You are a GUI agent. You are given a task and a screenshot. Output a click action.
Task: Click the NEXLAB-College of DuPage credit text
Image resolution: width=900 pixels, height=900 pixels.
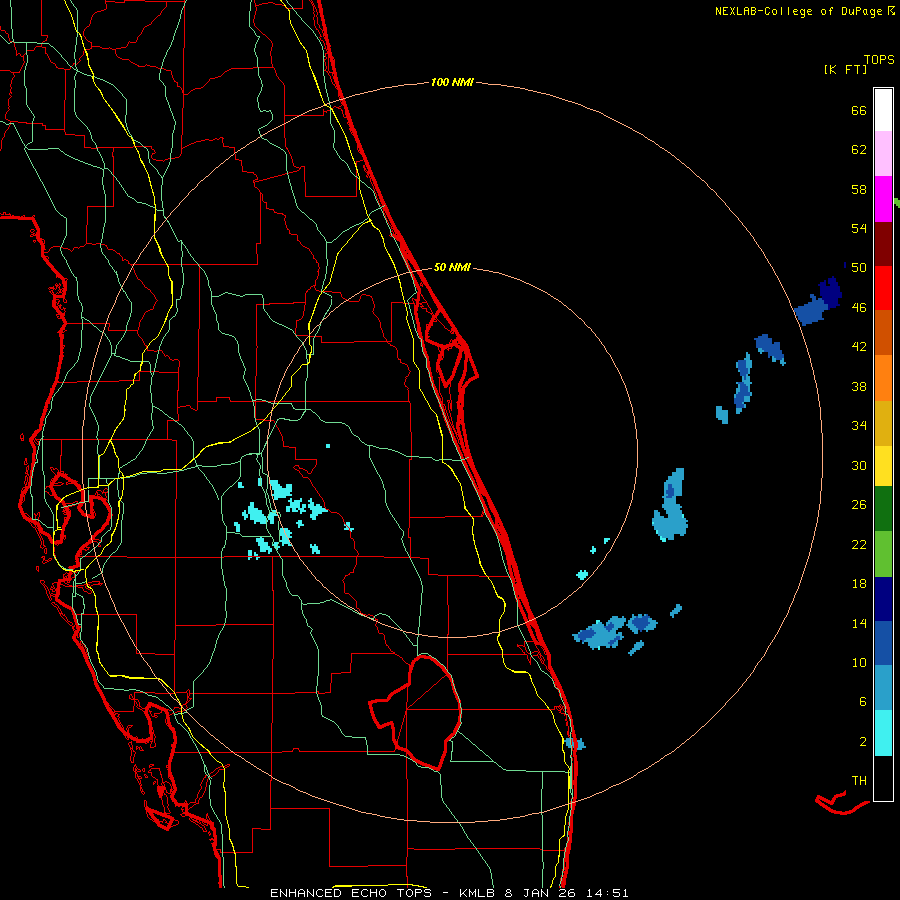(x=804, y=11)
